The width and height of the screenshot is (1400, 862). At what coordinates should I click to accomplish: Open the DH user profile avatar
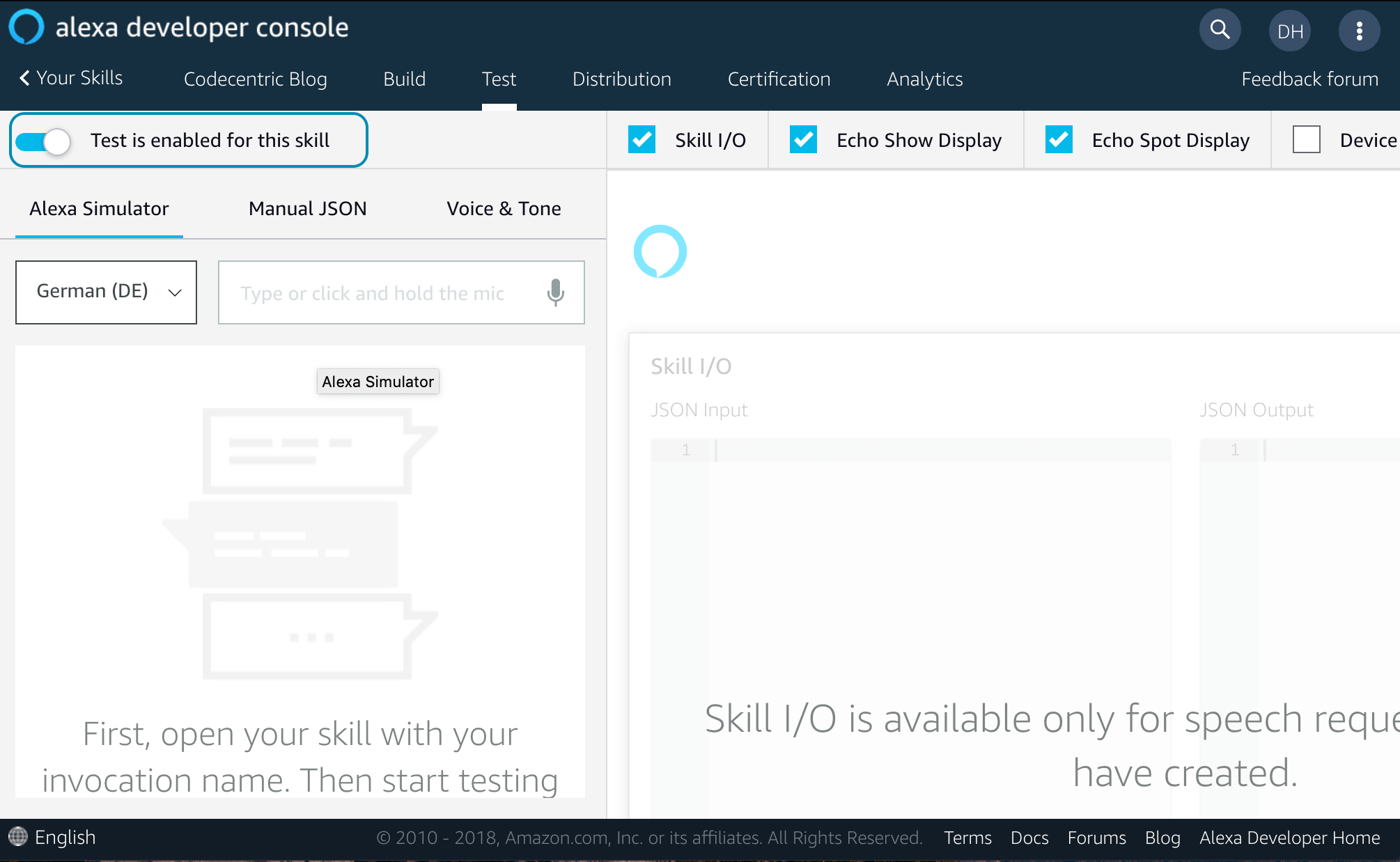(1290, 31)
